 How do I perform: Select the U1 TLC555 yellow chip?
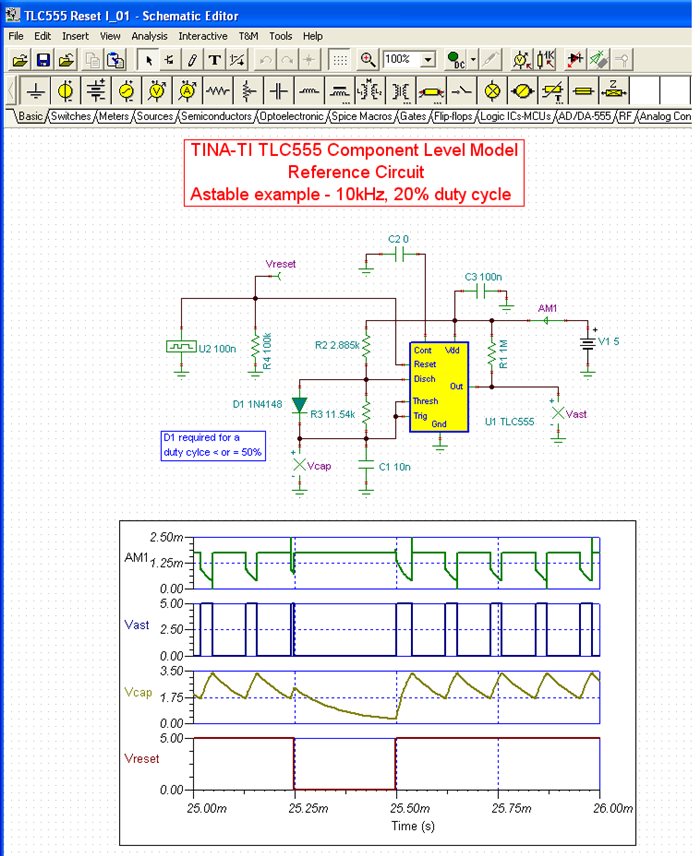click(x=439, y=387)
